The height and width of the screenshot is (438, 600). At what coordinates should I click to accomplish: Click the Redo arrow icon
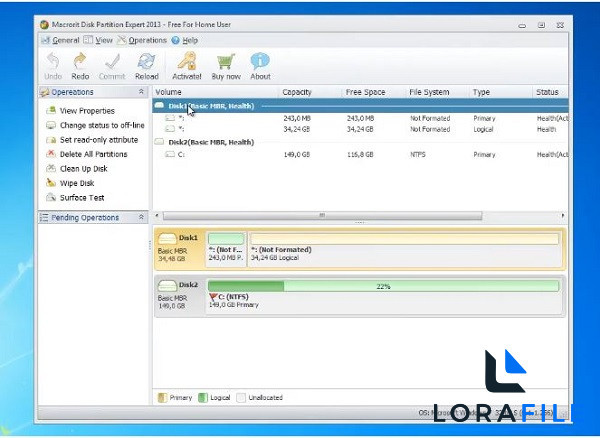click(x=80, y=61)
